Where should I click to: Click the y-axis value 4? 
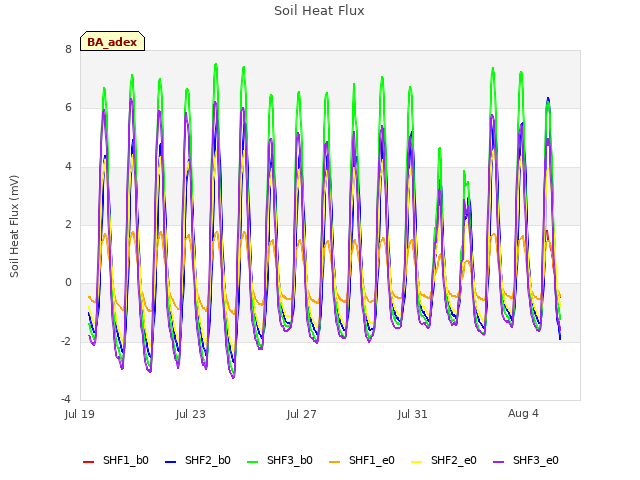click(68, 166)
